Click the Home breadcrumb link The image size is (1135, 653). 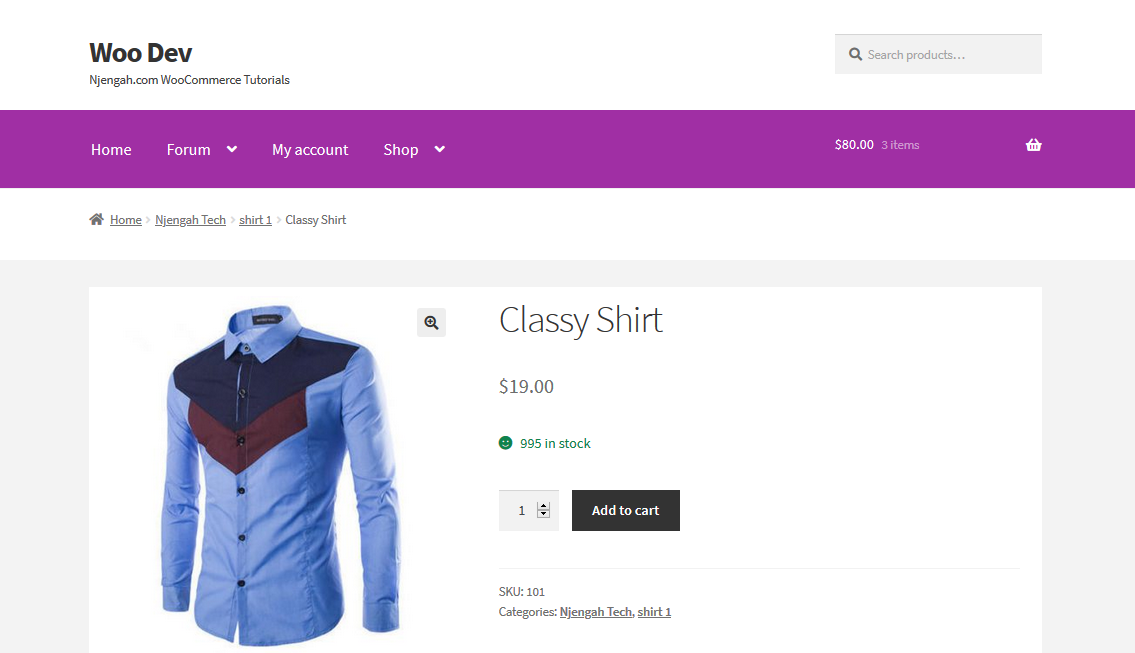[x=126, y=220]
